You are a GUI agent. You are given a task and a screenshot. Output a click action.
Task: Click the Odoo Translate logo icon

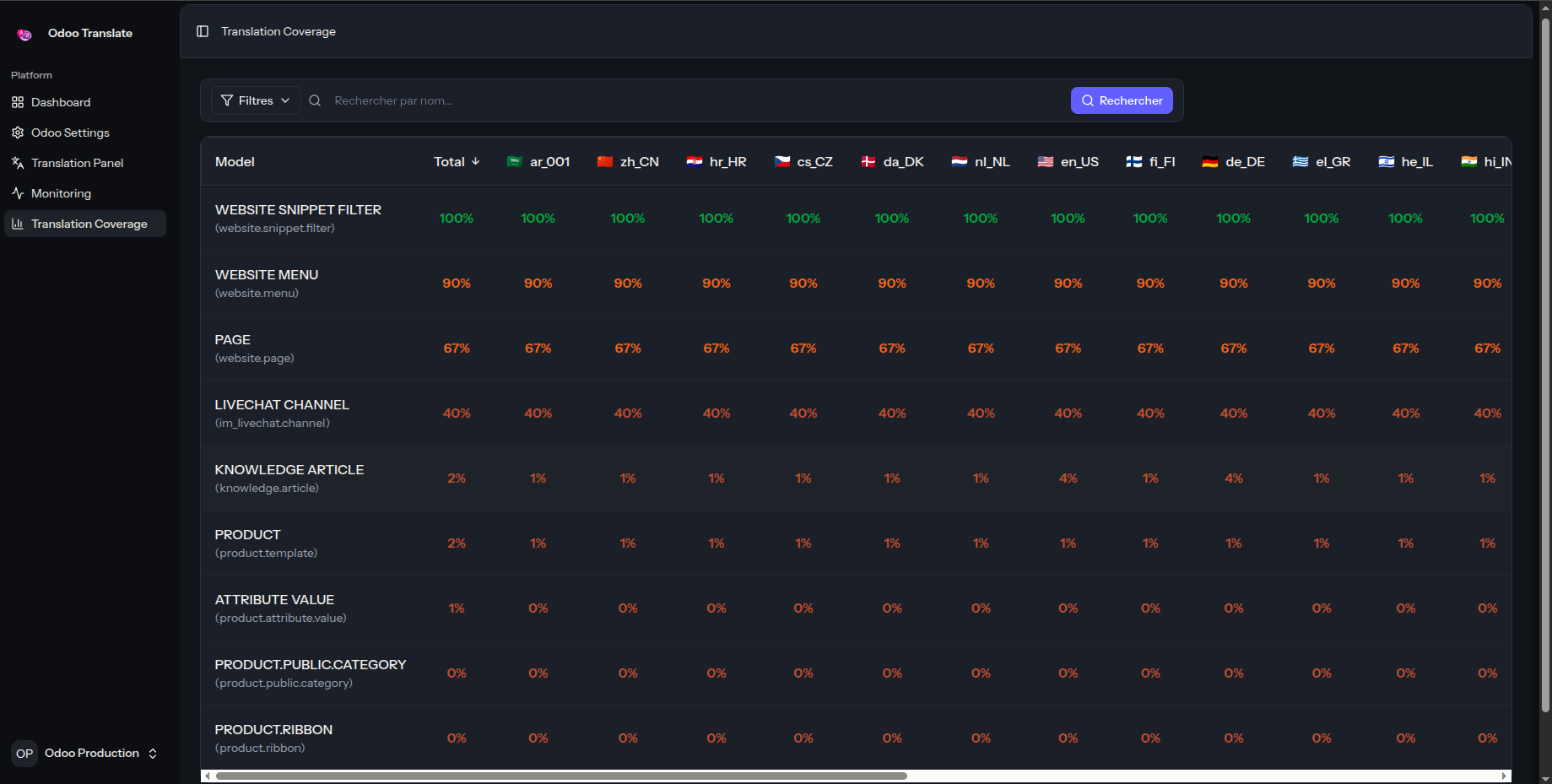point(24,34)
